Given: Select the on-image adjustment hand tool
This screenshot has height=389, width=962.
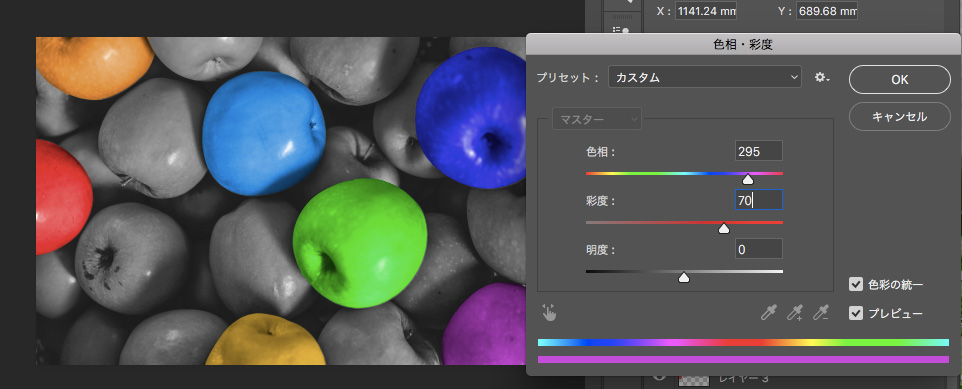Looking at the screenshot, I should point(549,313).
